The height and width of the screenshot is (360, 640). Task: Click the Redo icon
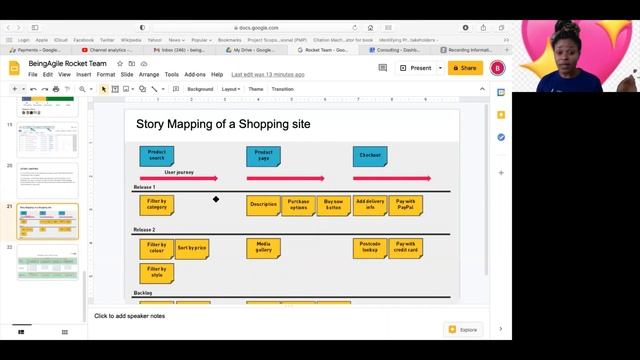45,89
